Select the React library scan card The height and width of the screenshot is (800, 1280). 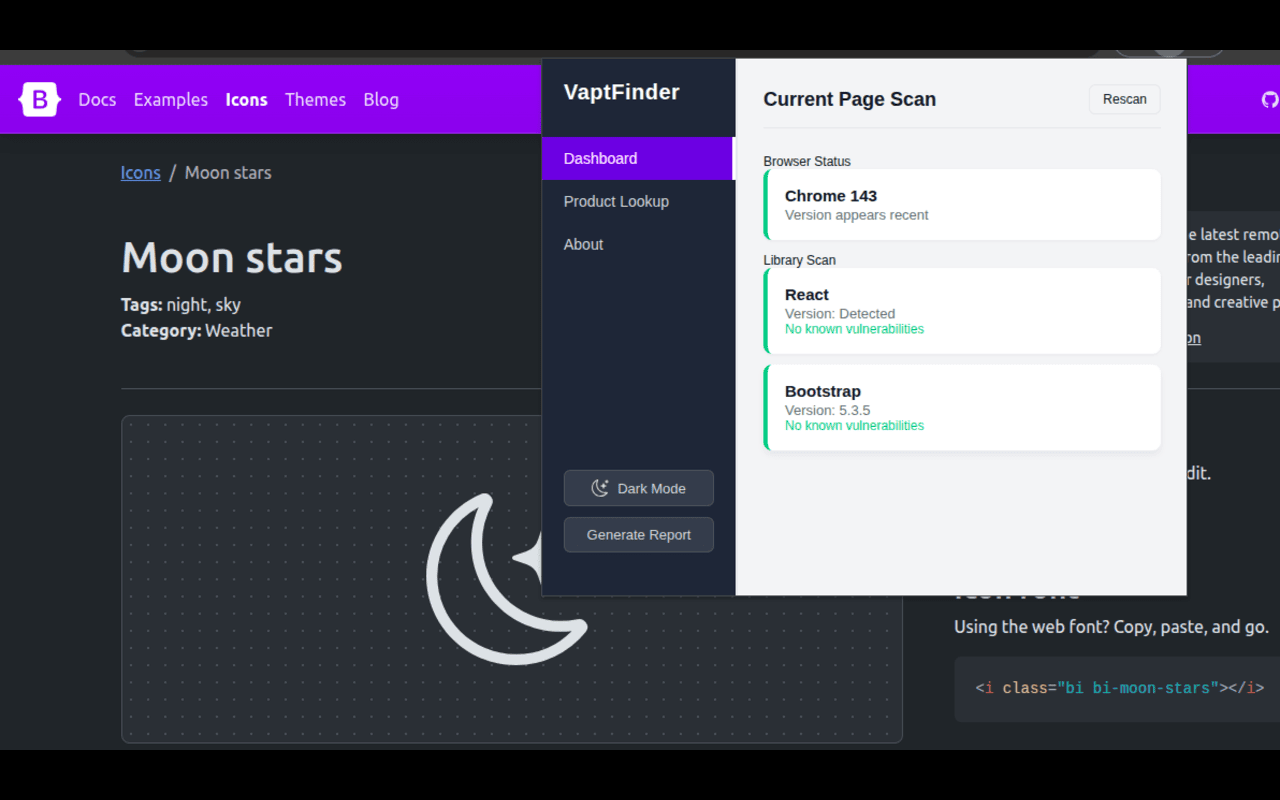[x=962, y=310]
